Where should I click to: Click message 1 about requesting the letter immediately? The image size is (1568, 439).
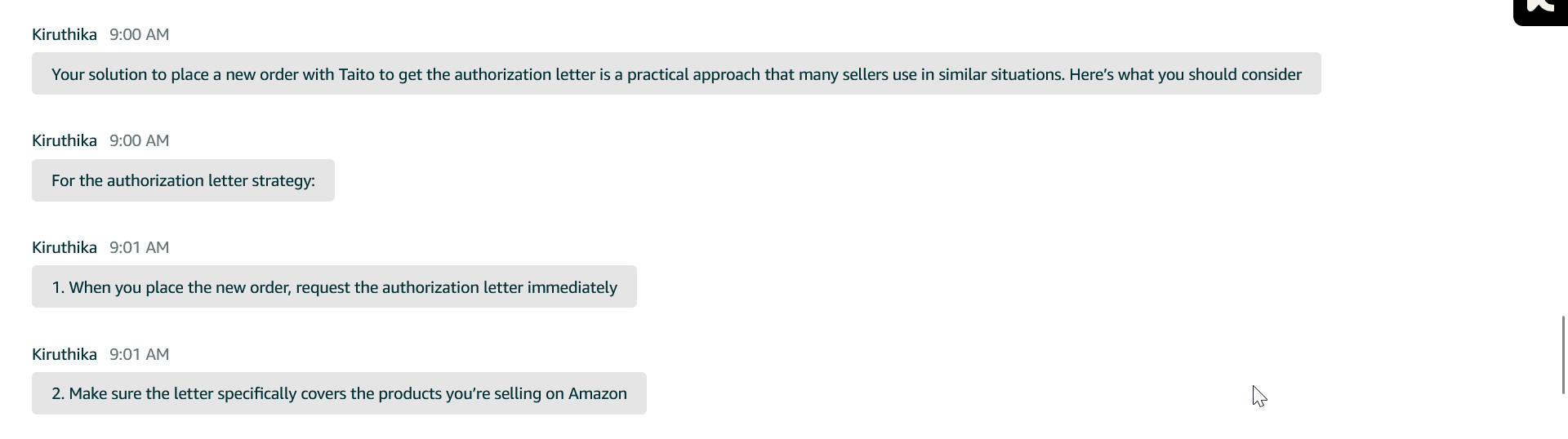pyautogui.click(x=334, y=287)
